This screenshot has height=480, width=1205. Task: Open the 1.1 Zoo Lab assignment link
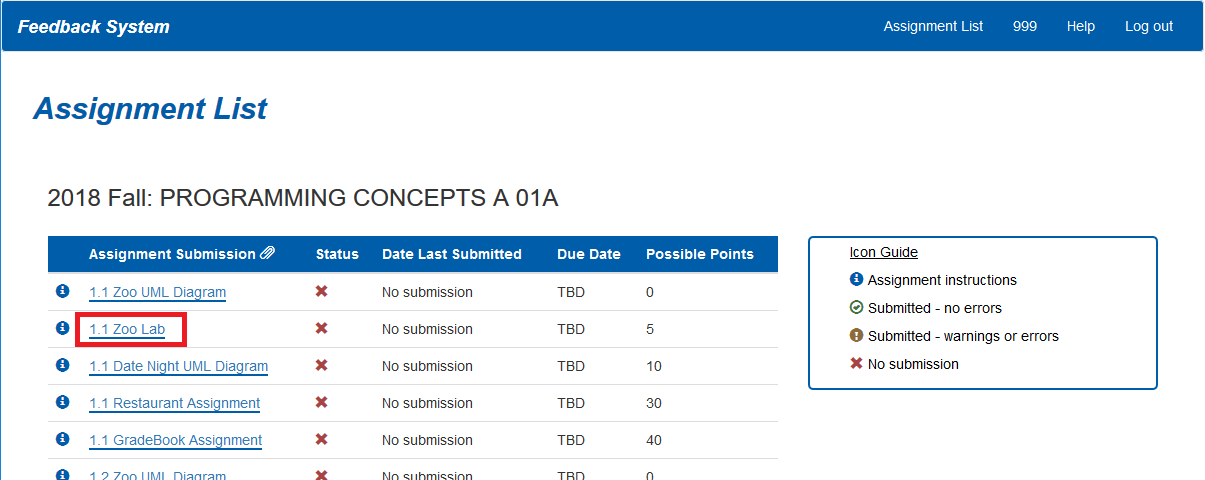click(126, 329)
